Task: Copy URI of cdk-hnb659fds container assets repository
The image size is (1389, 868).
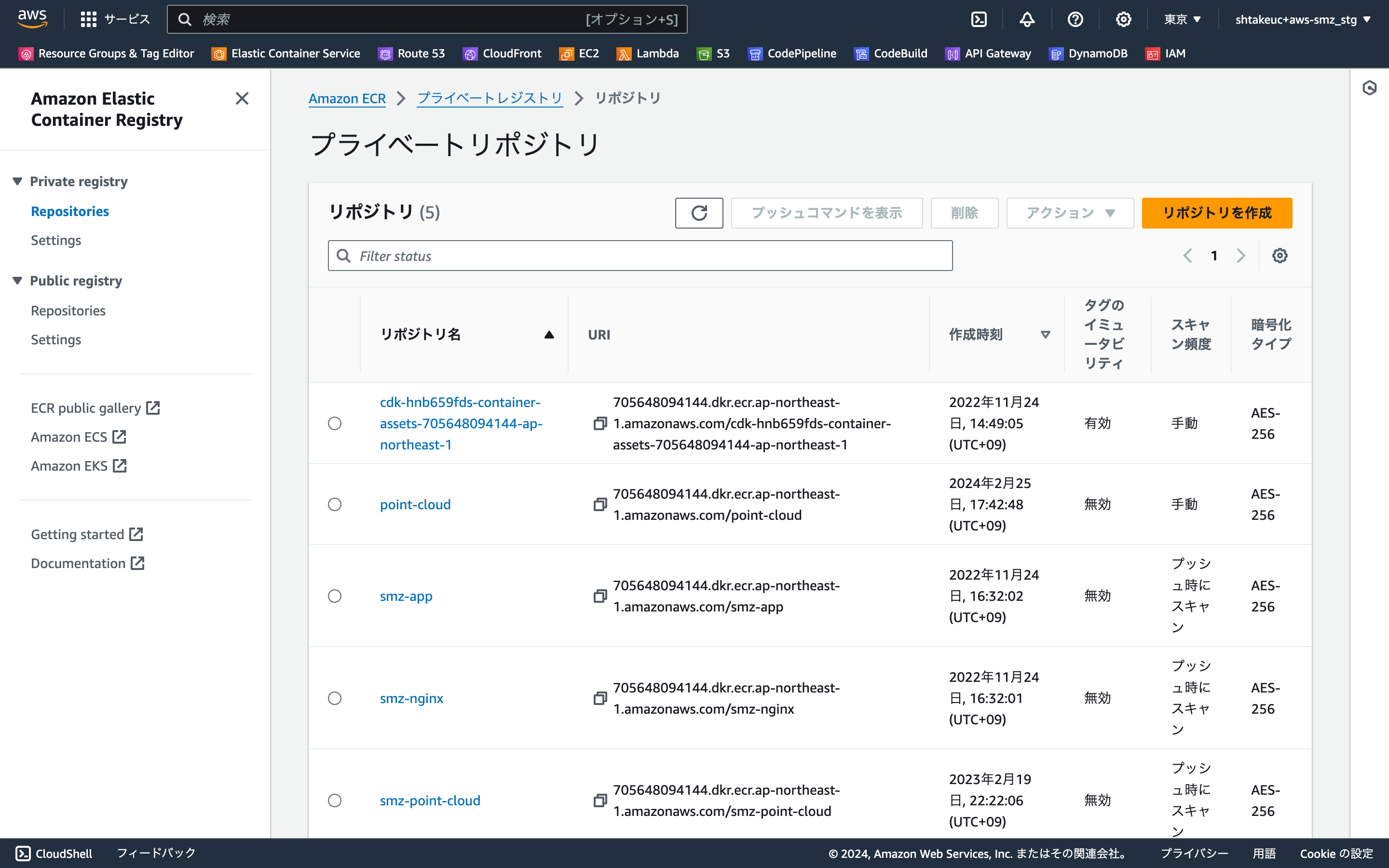Action: coord(600,423)
